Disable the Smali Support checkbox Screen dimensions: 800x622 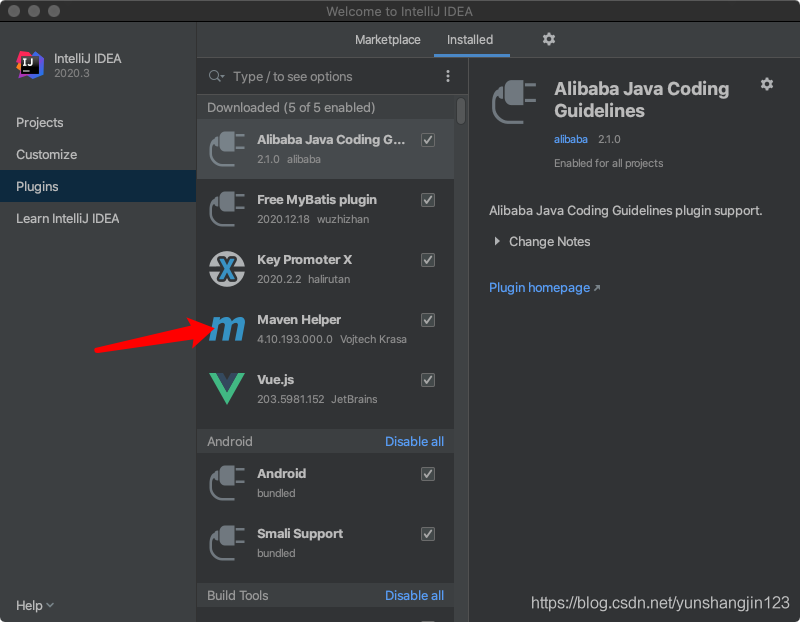point(428,534)
